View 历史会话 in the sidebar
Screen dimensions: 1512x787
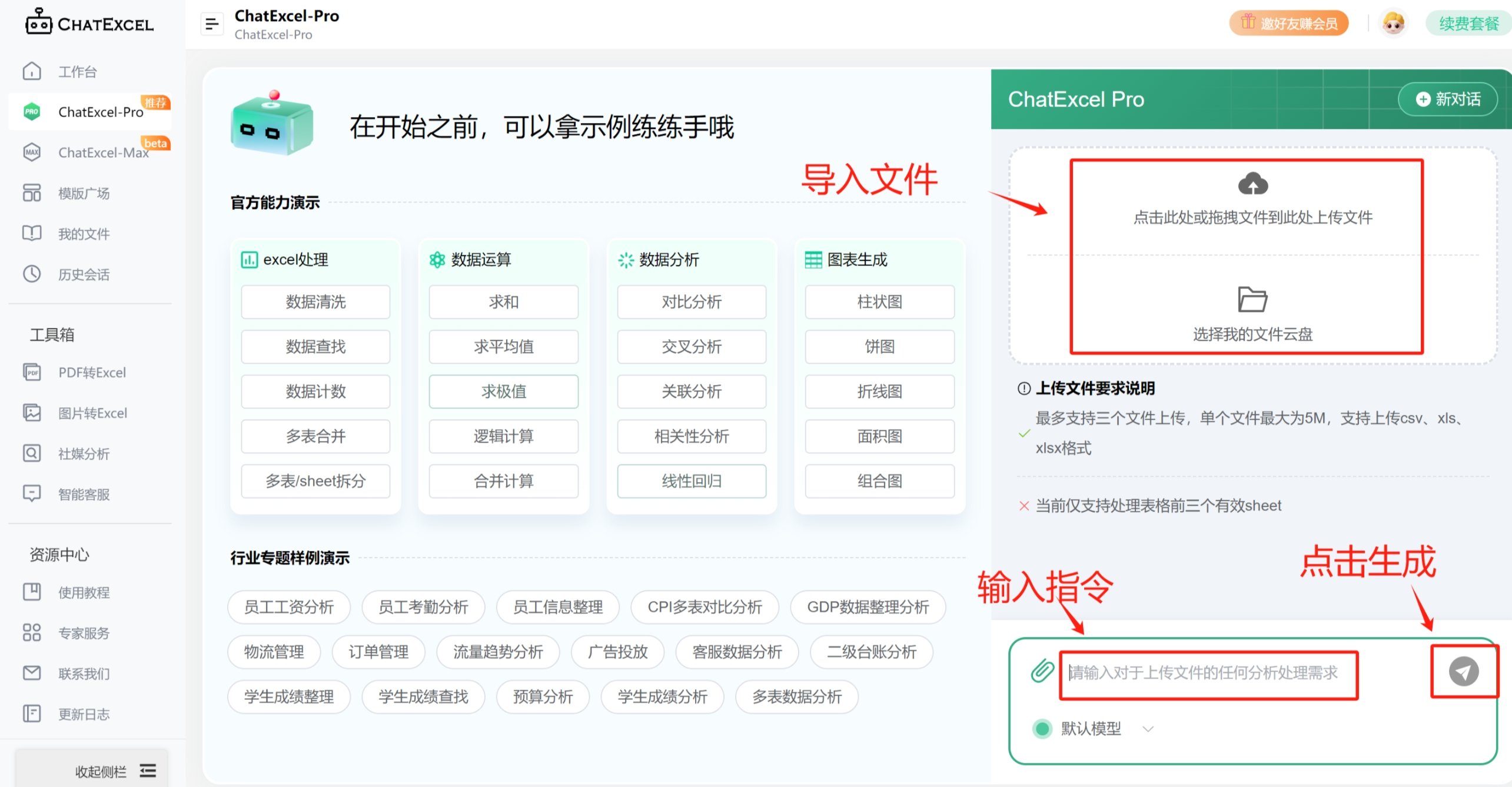tap(84, 274)
